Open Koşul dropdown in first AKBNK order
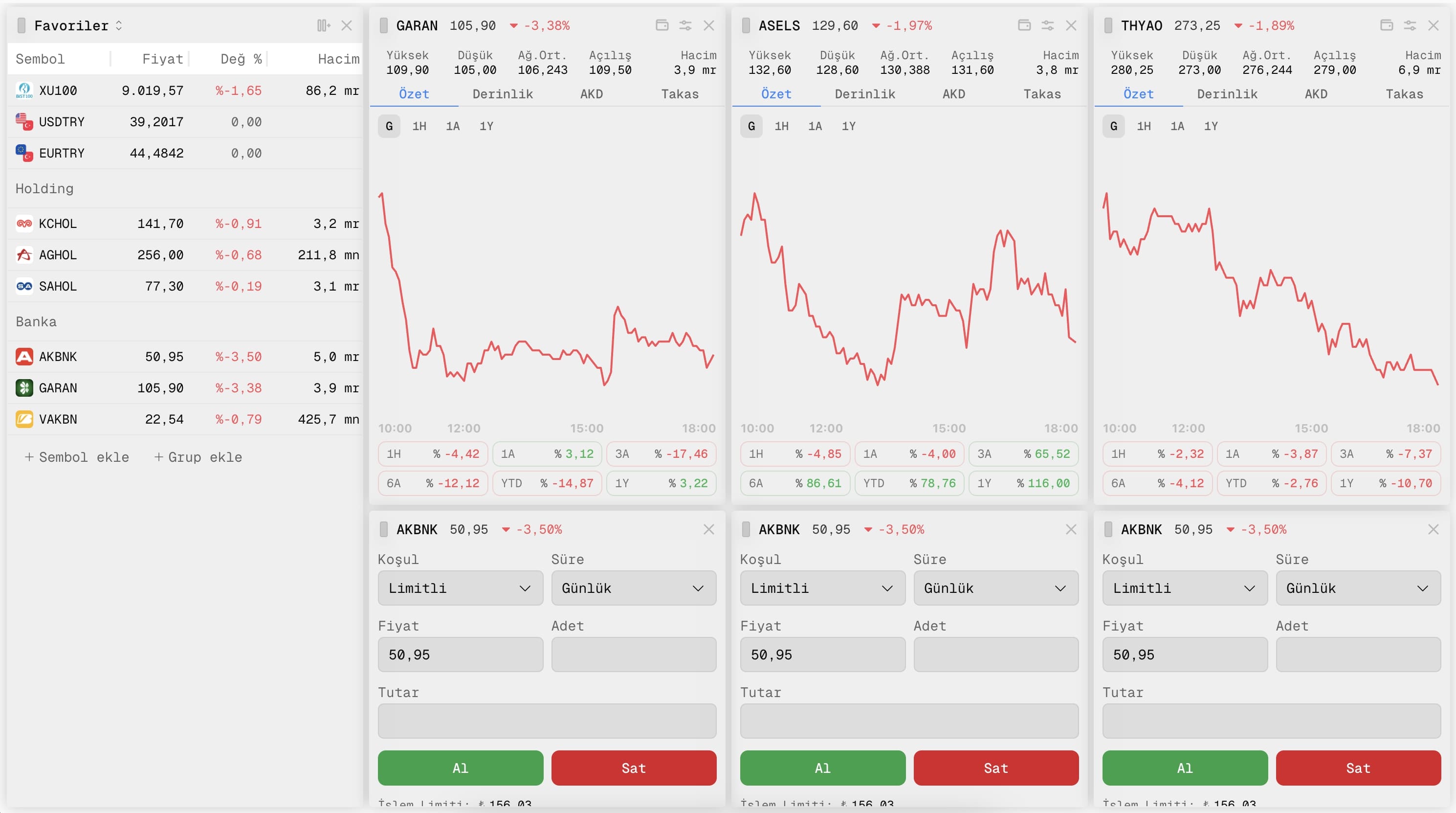Viewport: 1456px width, 813px height. [x=460, y=588]
